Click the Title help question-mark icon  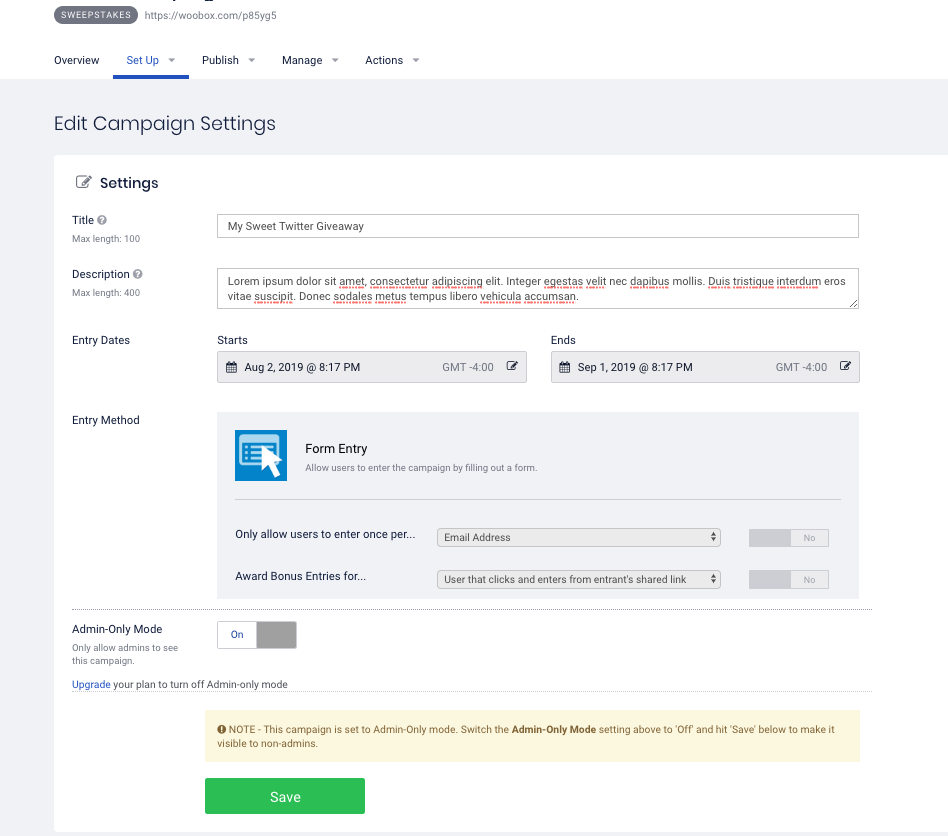click(x=102, y=220)
